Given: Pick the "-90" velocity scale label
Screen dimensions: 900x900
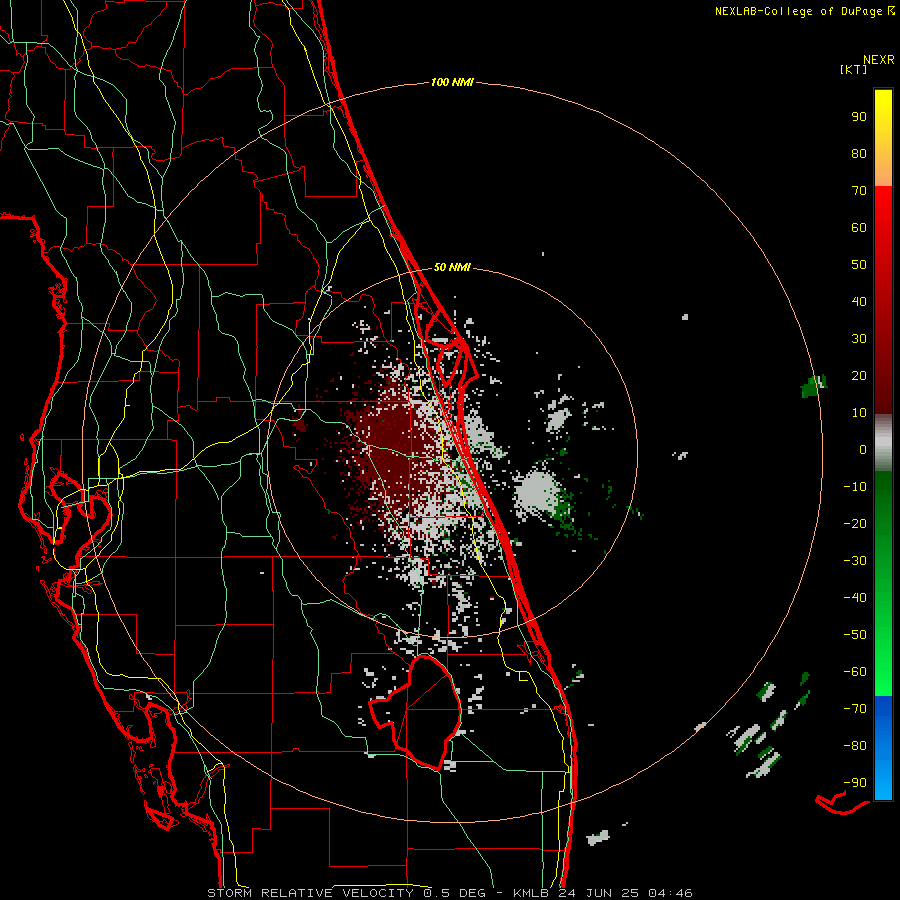Looking at the screenshot, I should [855, 783].
